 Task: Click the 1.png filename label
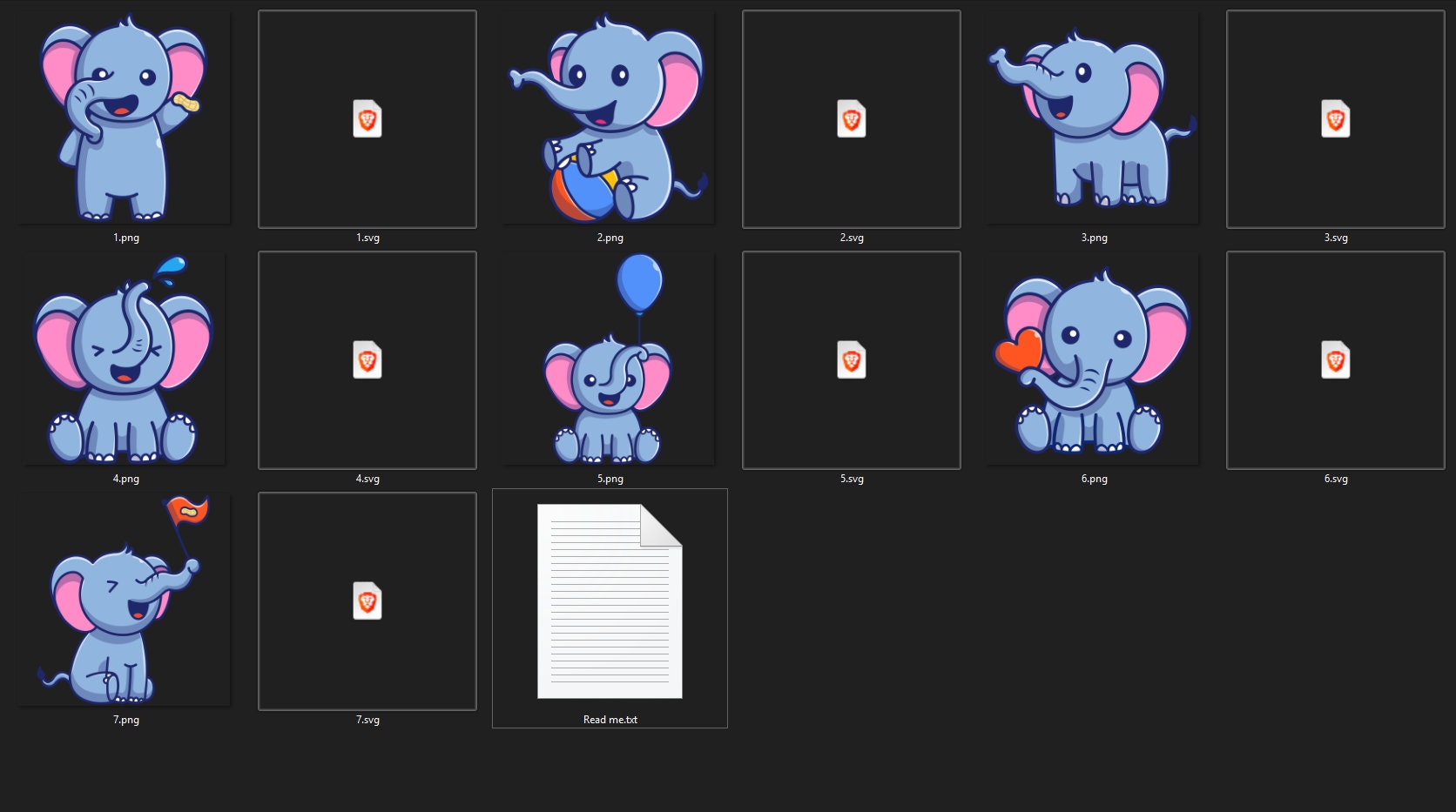pos(125,237)
